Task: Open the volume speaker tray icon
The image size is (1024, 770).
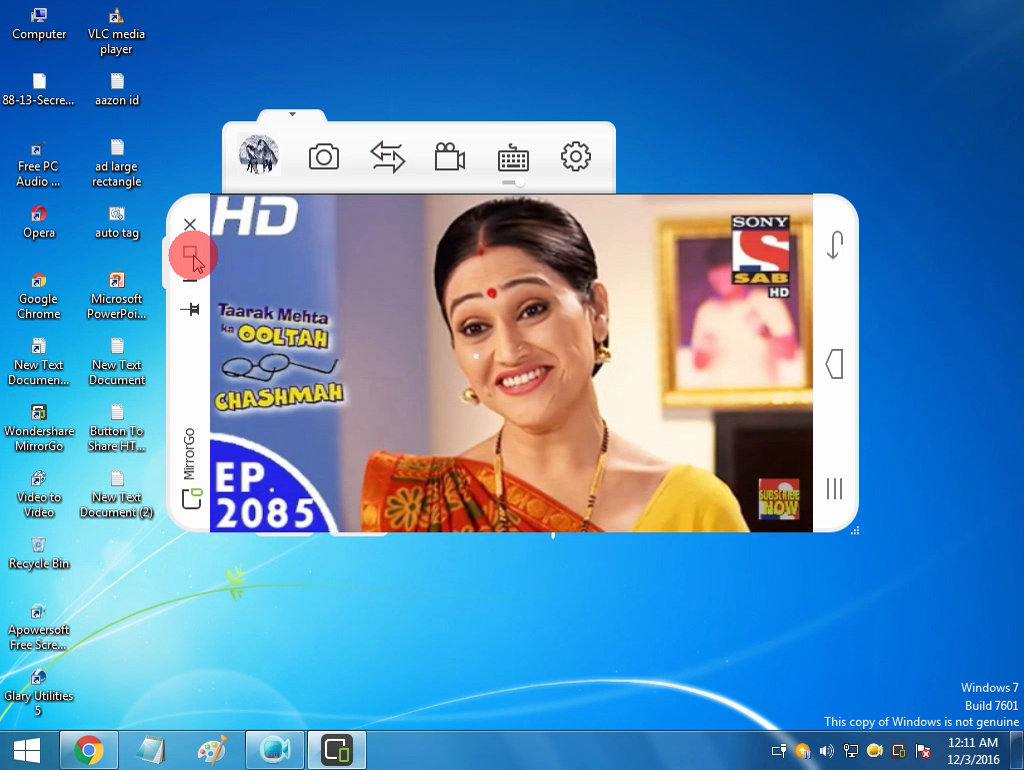Action: (827, 751)
